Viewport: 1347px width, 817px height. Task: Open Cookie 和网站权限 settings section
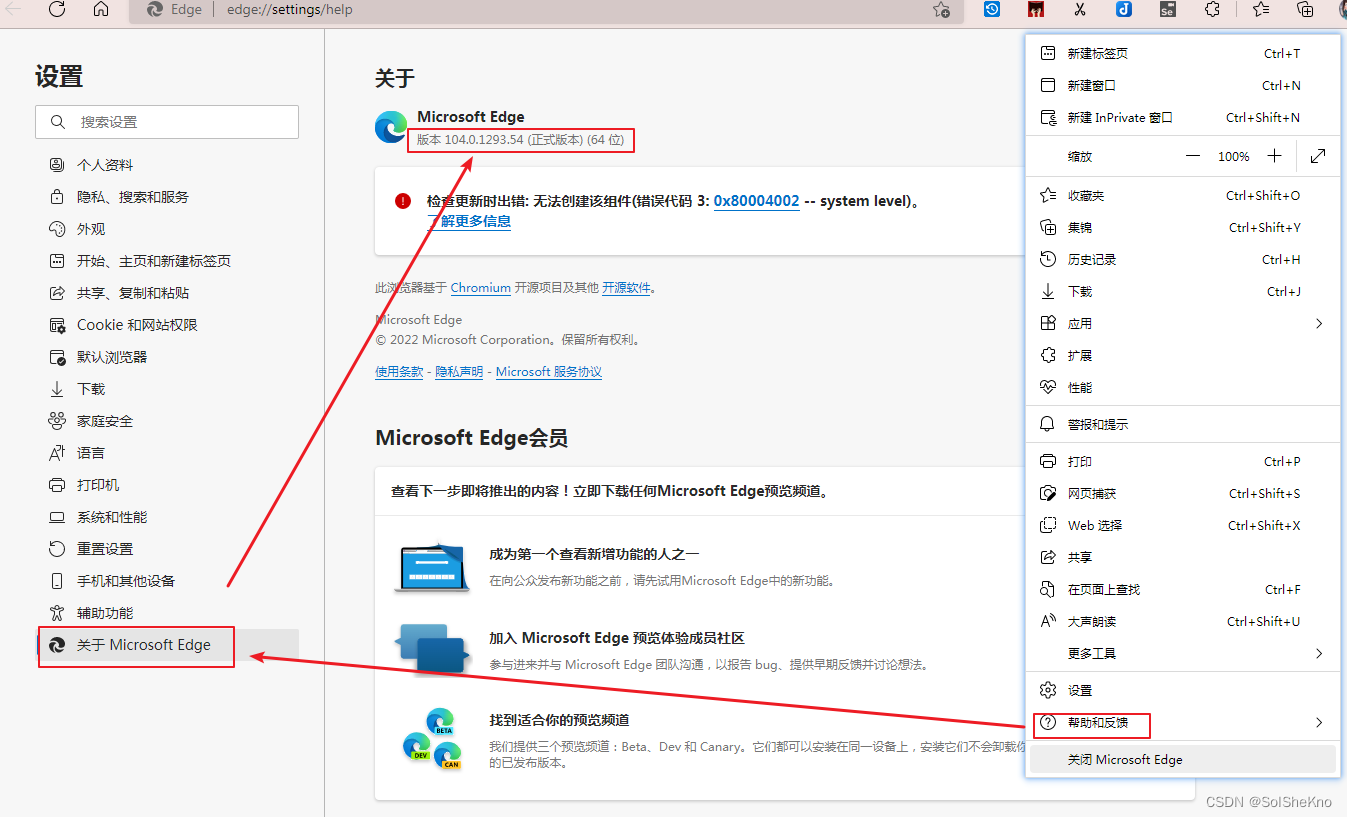point(167,325)
